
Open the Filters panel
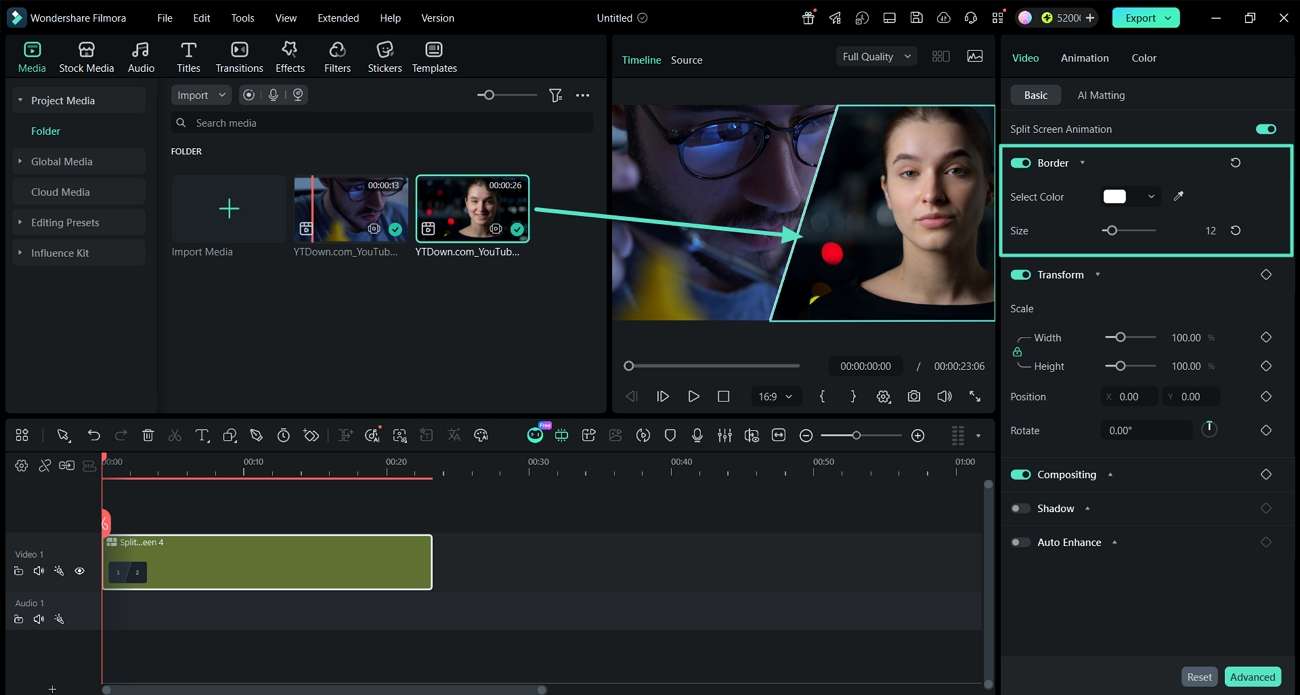coord(337,57)
